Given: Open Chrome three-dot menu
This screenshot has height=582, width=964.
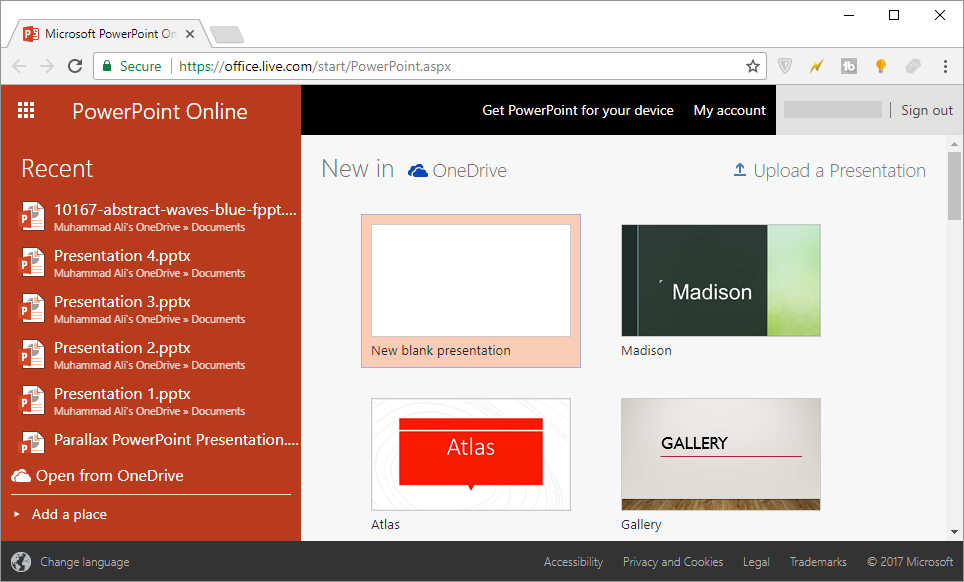Looking at the screenshot, I should (x=945, y=66).
